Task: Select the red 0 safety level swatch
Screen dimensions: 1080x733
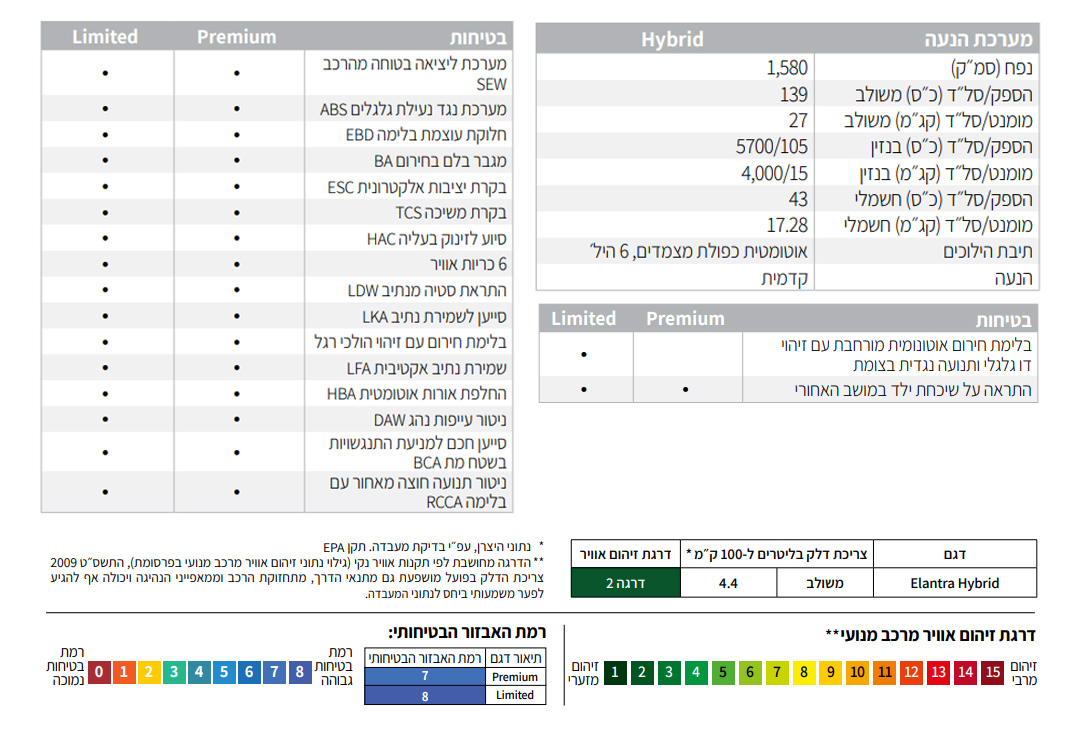Action: (99, 672)
